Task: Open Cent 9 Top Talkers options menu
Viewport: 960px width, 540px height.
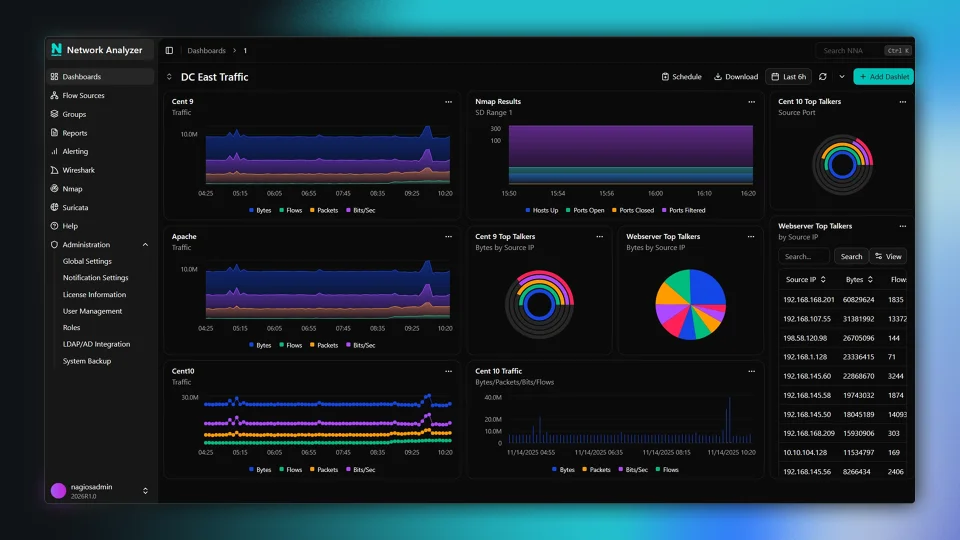Action: click(599, 237)
